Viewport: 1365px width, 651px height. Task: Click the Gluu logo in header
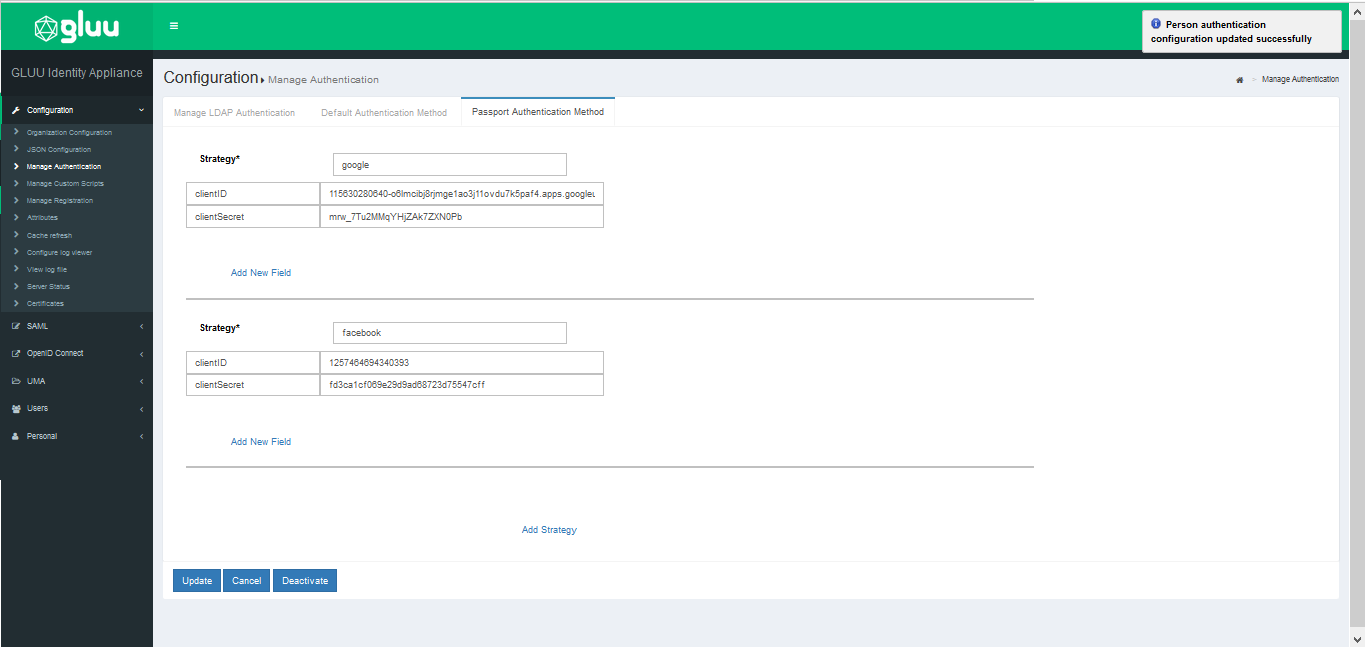click(77, 27)
